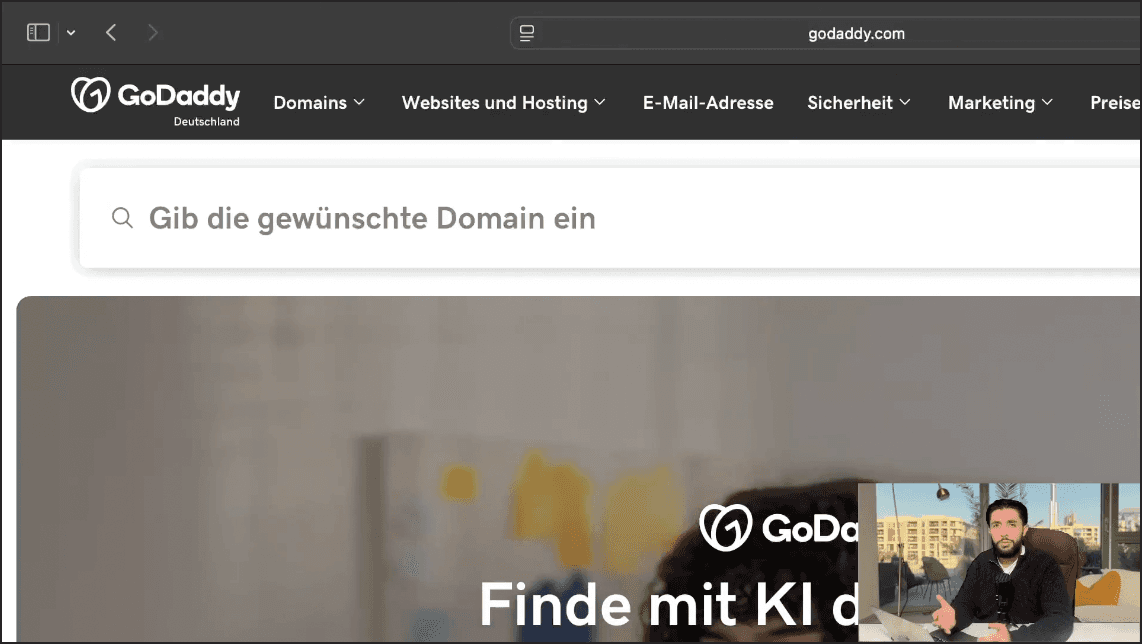Screen dimensions: 1142x644
Task: Click the Deutschland label under logo
Action: coord(206,122)
